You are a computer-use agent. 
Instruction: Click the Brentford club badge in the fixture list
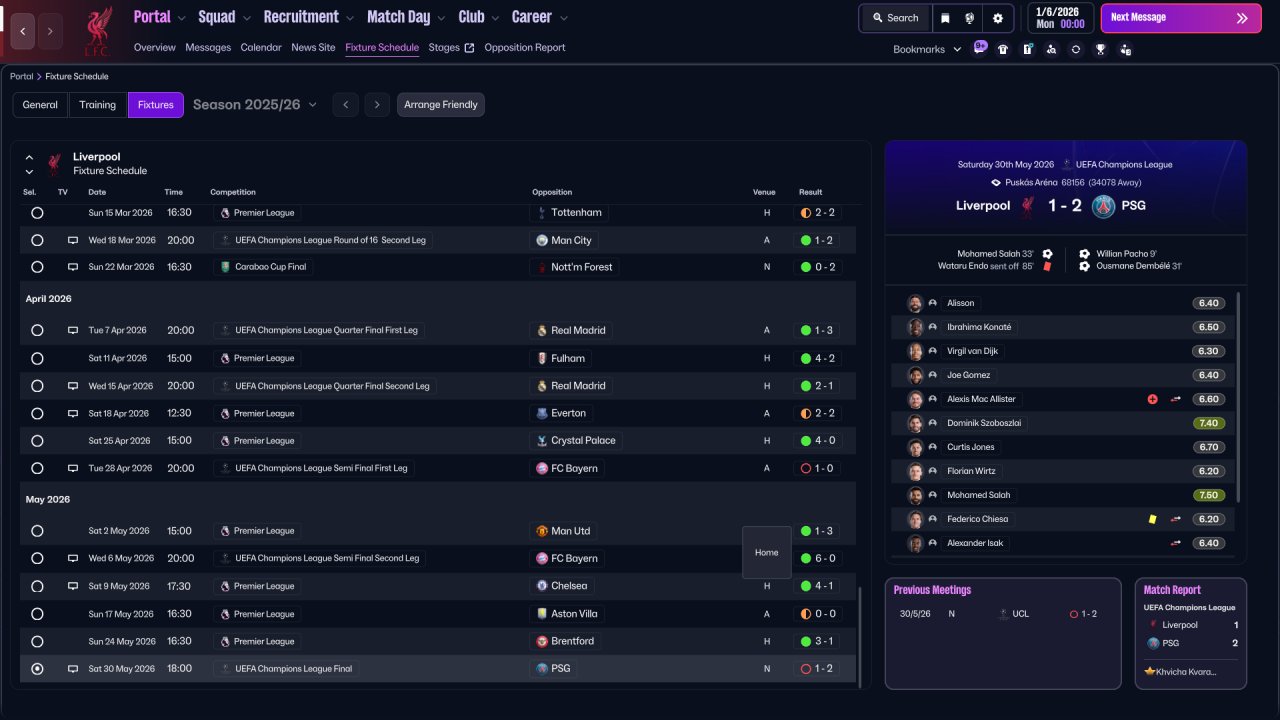[x=542, y=641]
